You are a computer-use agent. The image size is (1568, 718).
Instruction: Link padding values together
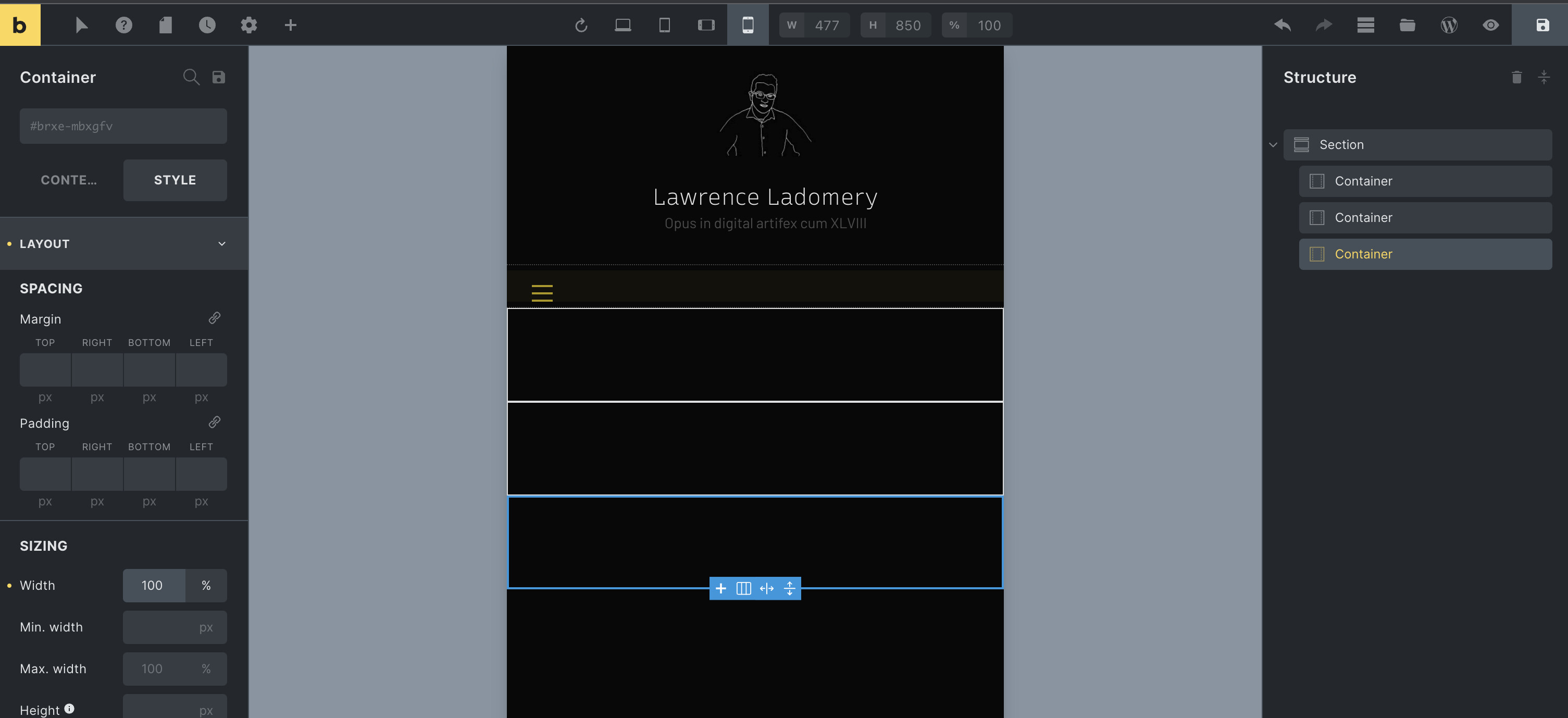(x=214, y=422)
